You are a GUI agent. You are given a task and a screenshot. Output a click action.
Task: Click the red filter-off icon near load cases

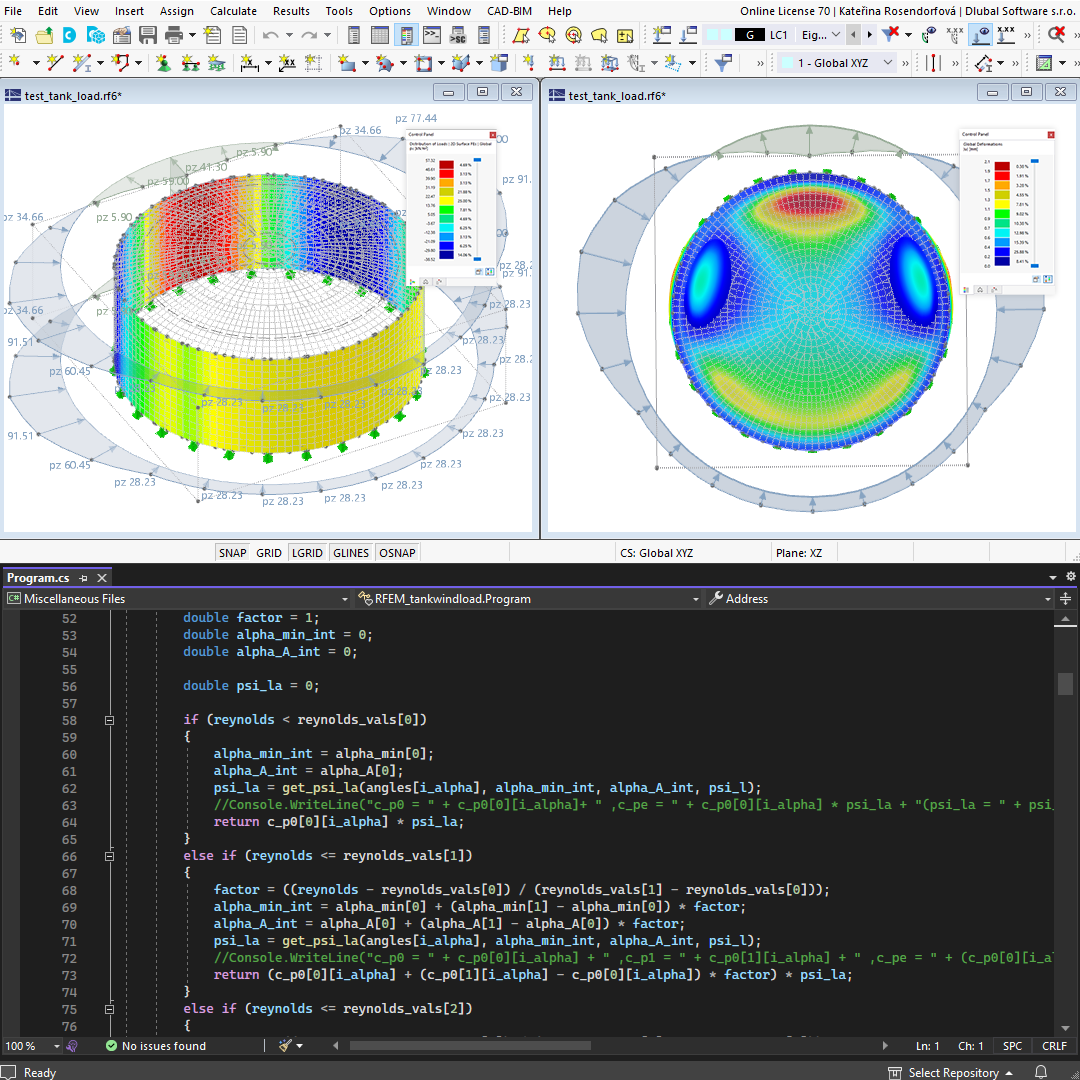889,33
